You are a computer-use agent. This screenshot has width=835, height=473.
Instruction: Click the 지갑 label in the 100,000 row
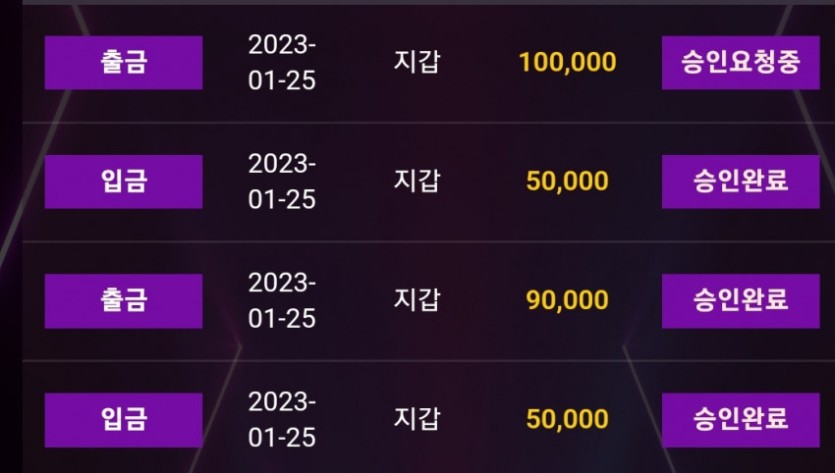pyautogui.click(x=417, y=62)
